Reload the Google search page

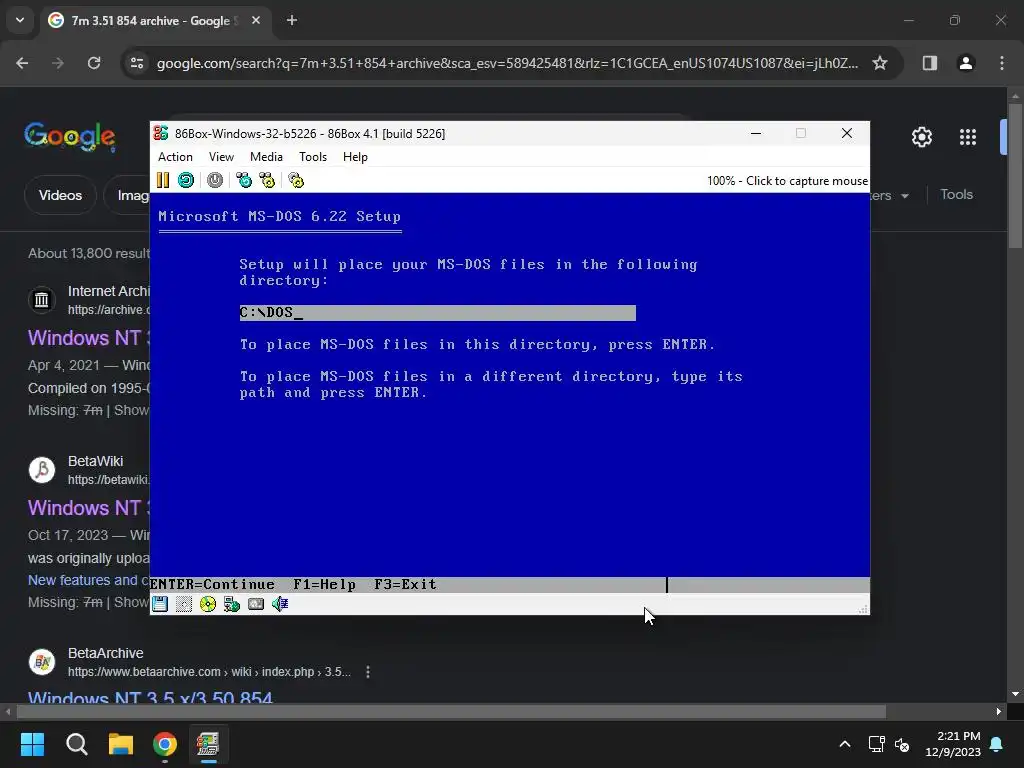point(94,63)
